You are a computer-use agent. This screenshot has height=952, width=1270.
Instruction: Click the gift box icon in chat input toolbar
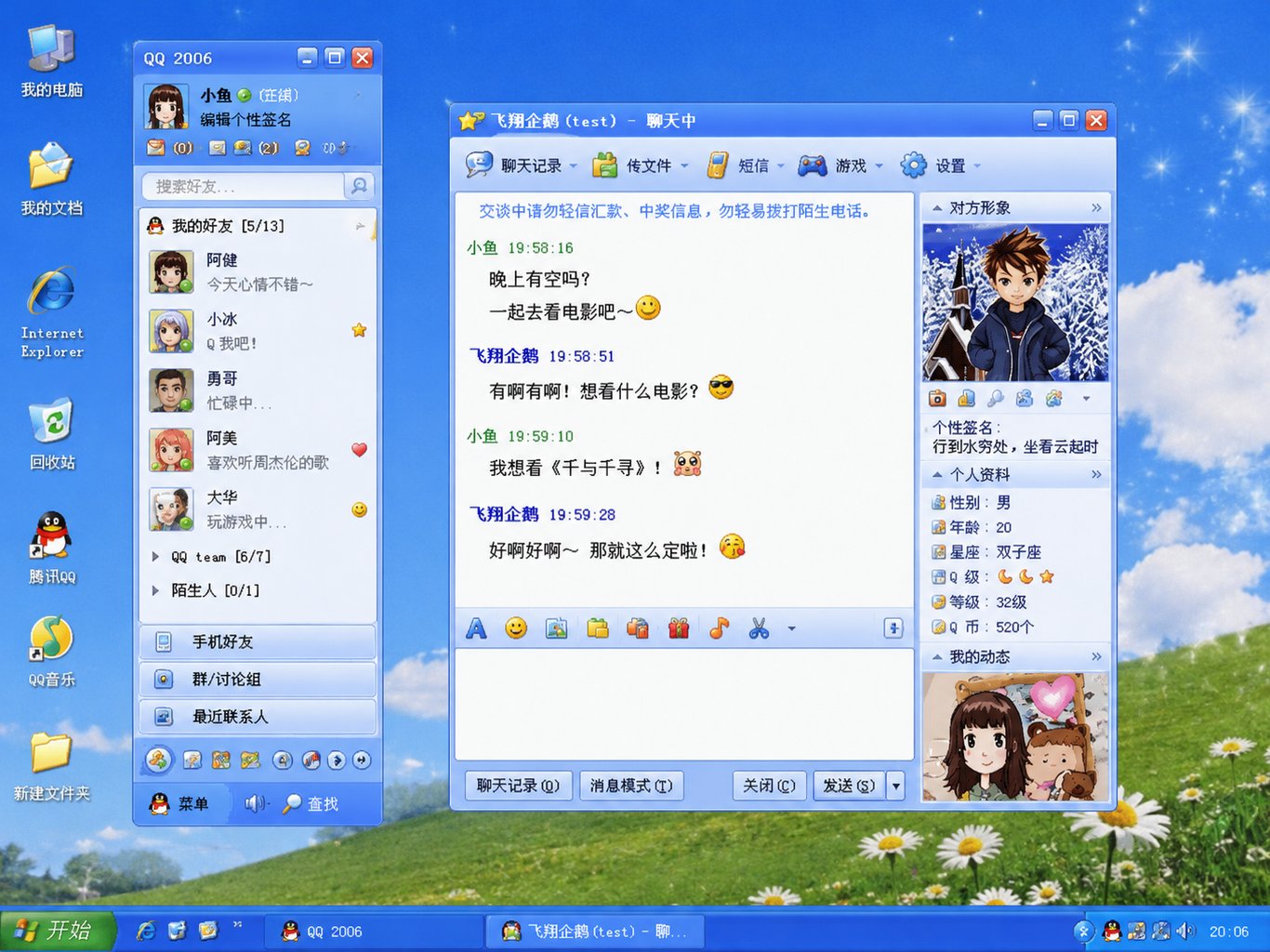point(679,628)
